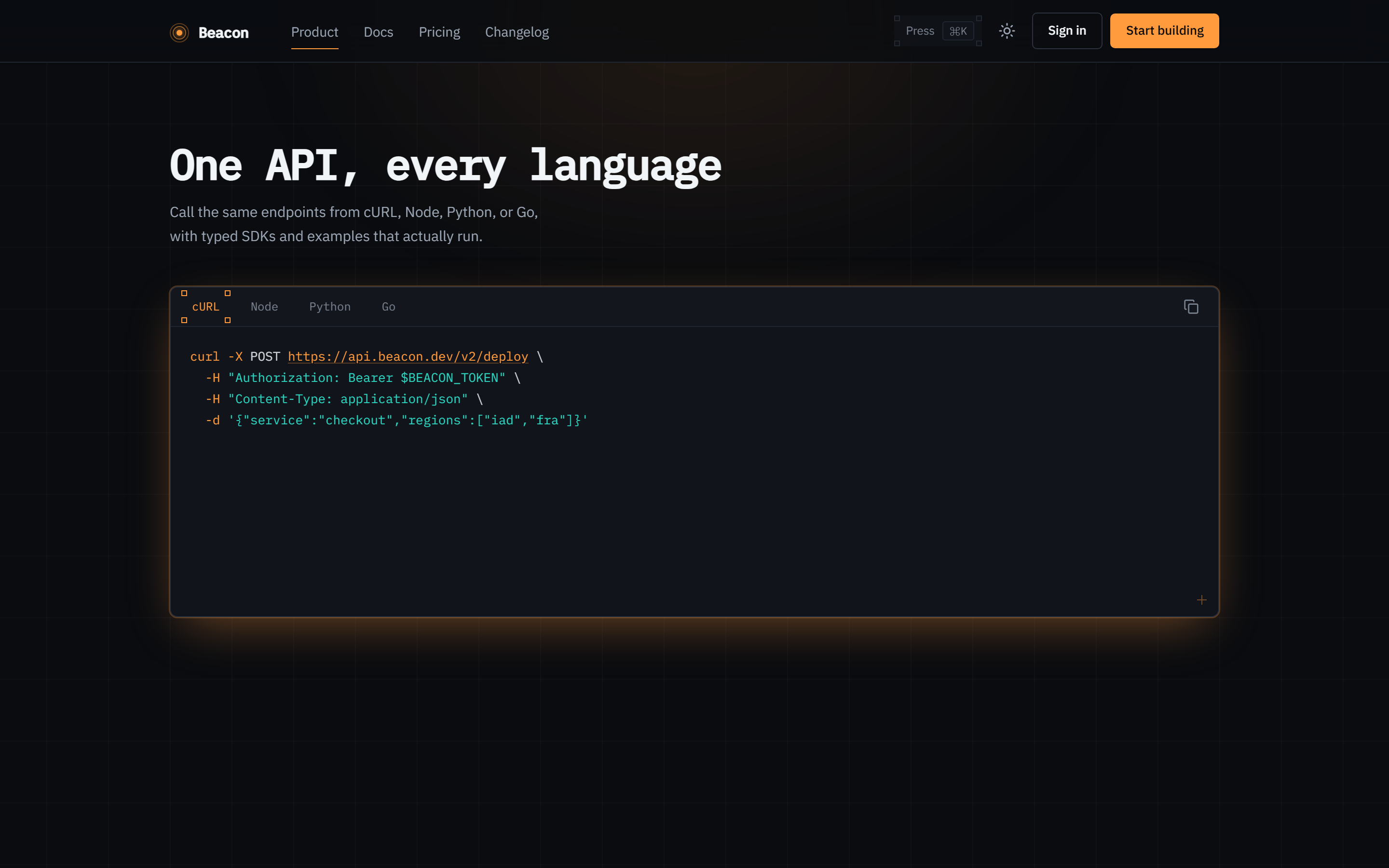Switch to the Go code tab
Image resolution: width=1389 pixels, height=868 pixels.
[389, 307]
